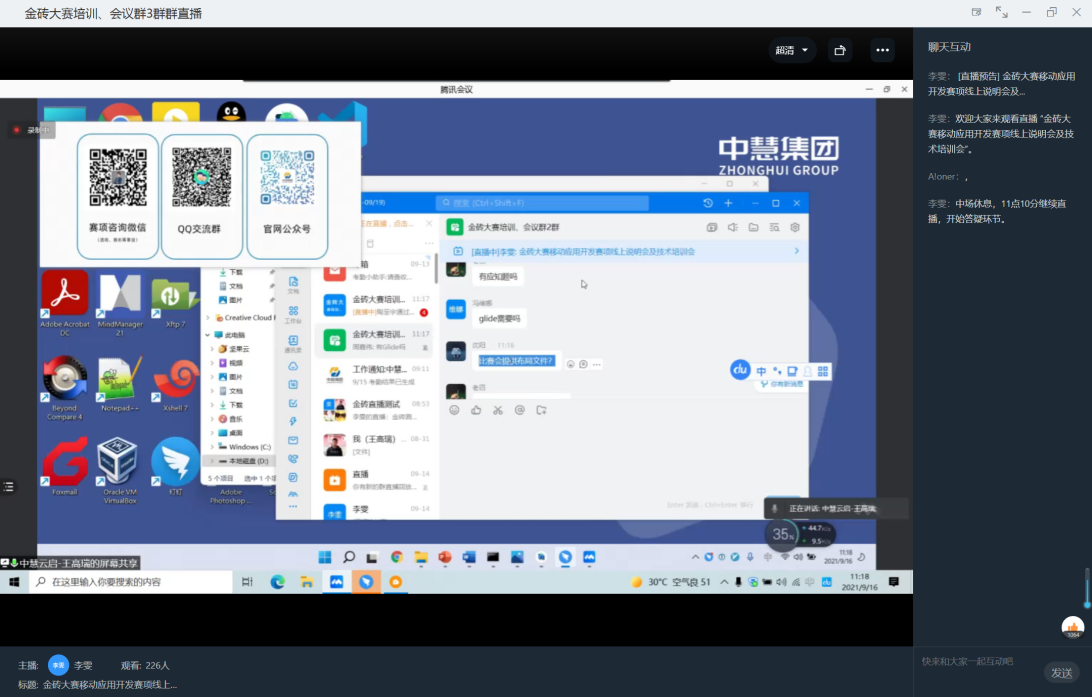Click the DingTalk plus create icon
This screenshot has height=697, width=1092.
(x=728, y=203)
